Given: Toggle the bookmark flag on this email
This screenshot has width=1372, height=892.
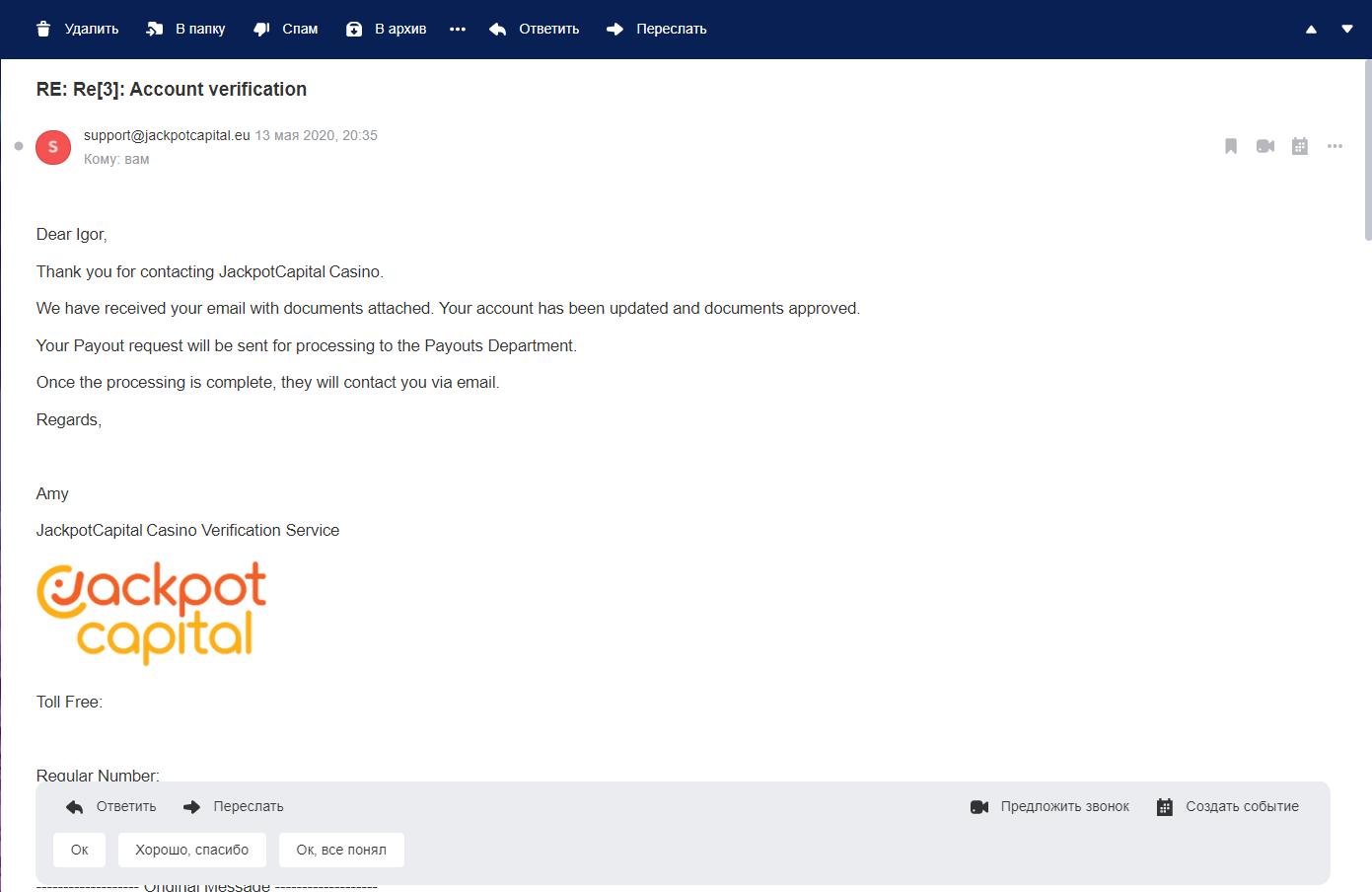Looking at the screenshot, I should [x=1231, y=146].
